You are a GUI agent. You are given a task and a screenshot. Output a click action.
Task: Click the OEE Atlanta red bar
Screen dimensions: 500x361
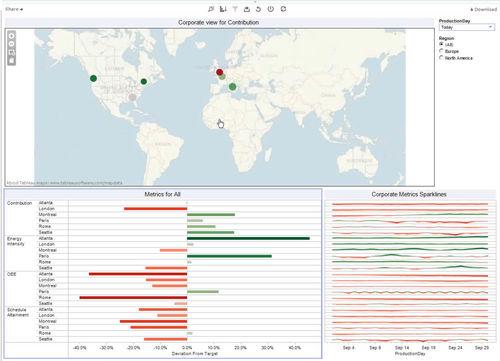(138, 274)
